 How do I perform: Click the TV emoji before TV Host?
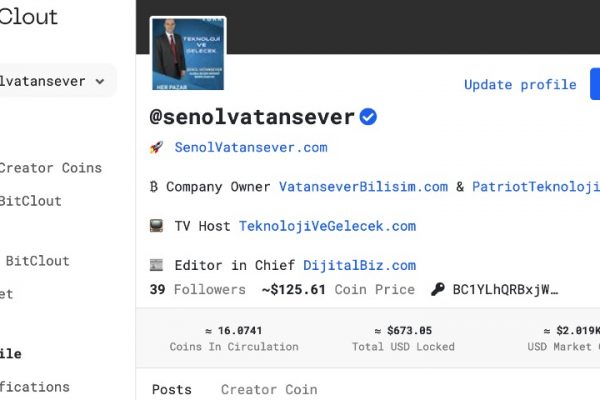tap(156, 226)
